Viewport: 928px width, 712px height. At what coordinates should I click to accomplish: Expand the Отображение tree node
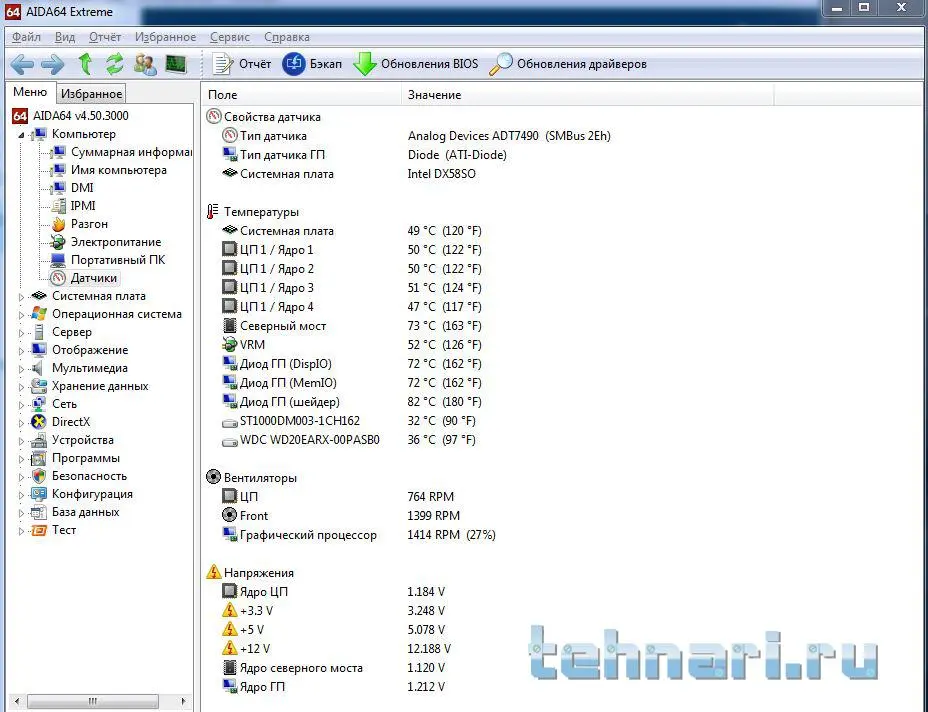coord(21,351)
